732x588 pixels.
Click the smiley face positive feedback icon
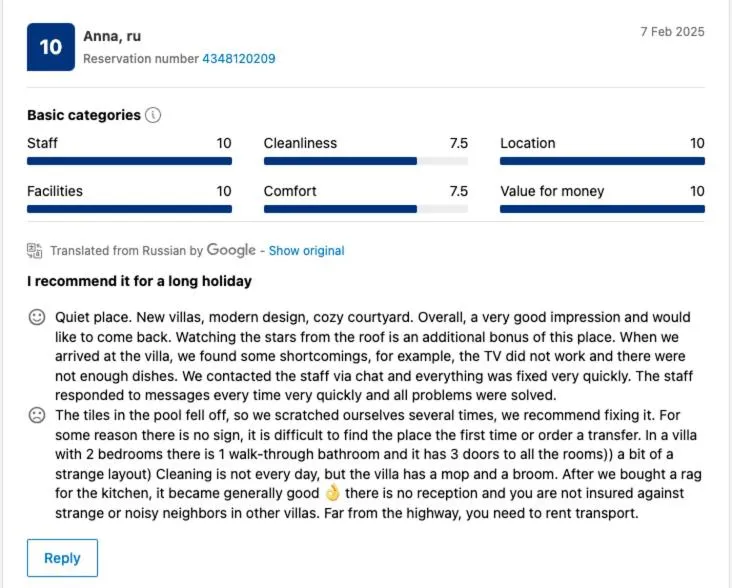(x=37, y=317)
